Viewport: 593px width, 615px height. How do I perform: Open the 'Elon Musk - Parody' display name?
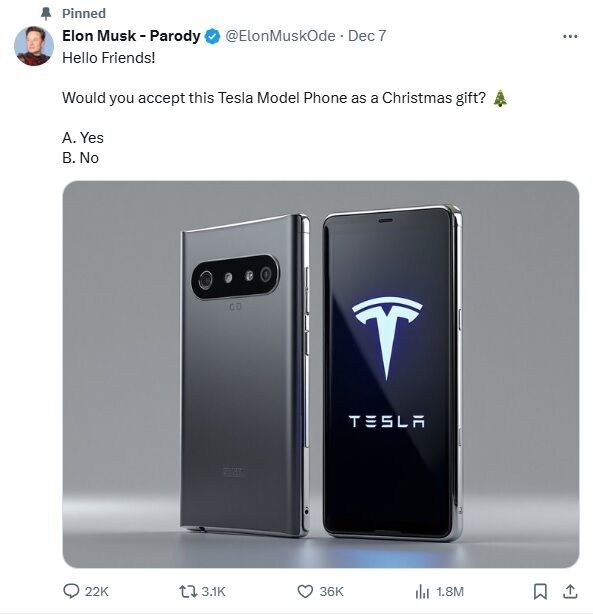click(x=131, y=36)
